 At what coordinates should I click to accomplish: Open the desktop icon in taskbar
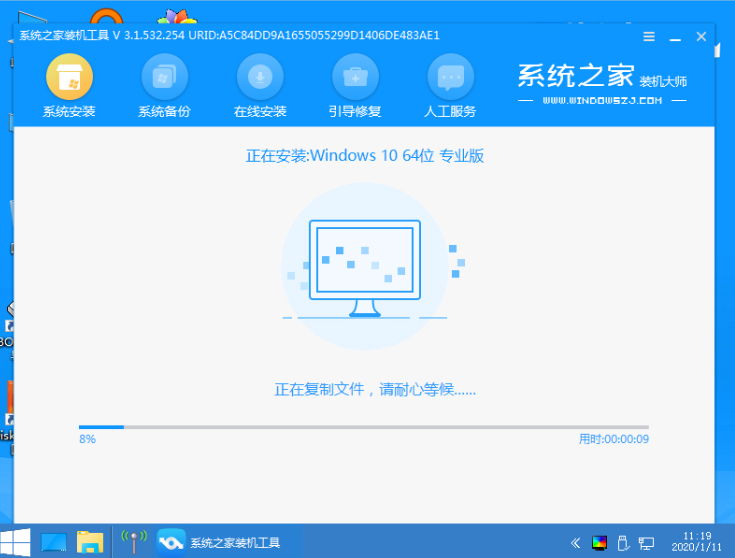[x=53, y=543]
